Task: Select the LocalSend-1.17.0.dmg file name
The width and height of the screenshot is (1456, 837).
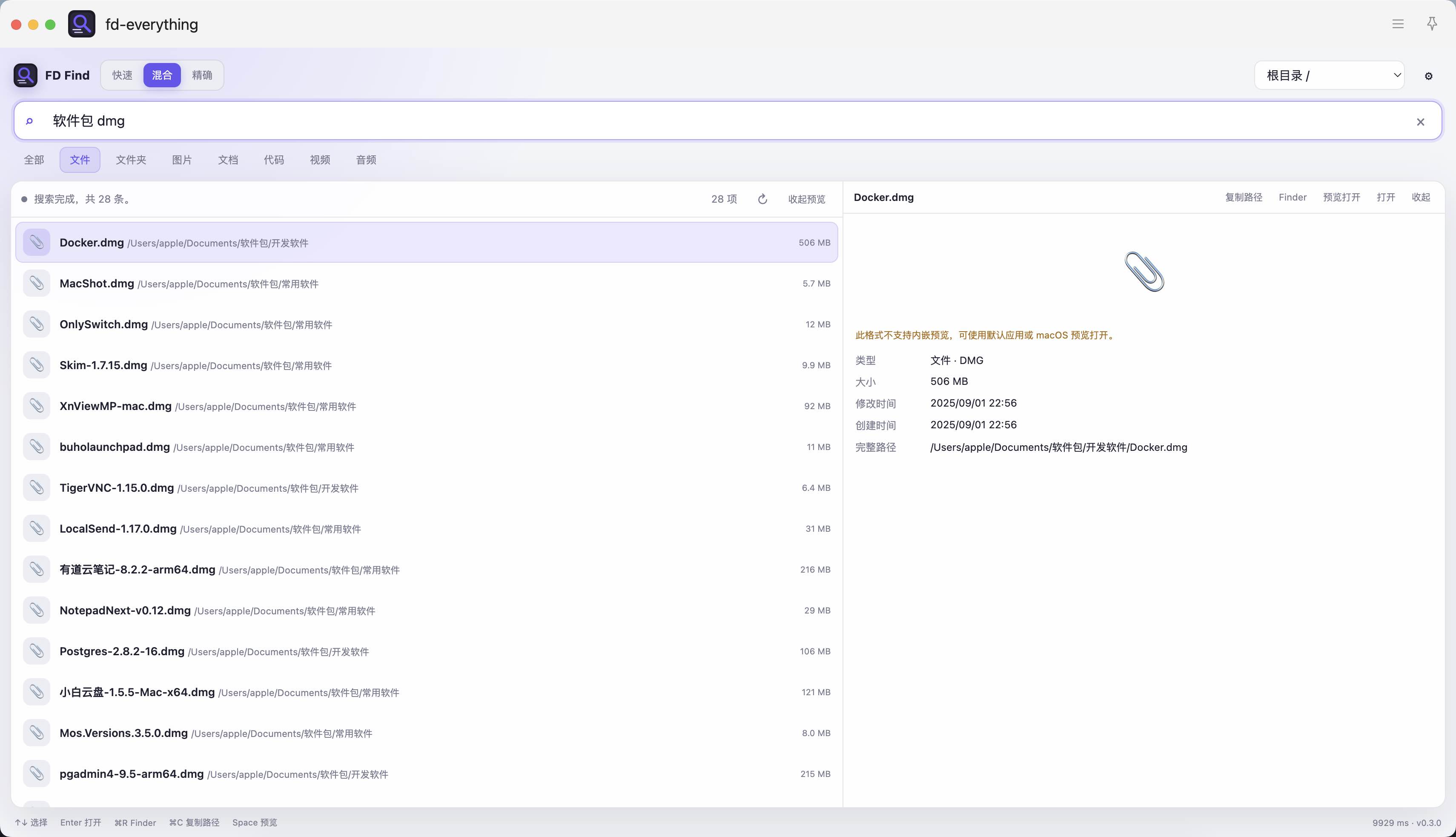Action: click(x=118, y=528)
